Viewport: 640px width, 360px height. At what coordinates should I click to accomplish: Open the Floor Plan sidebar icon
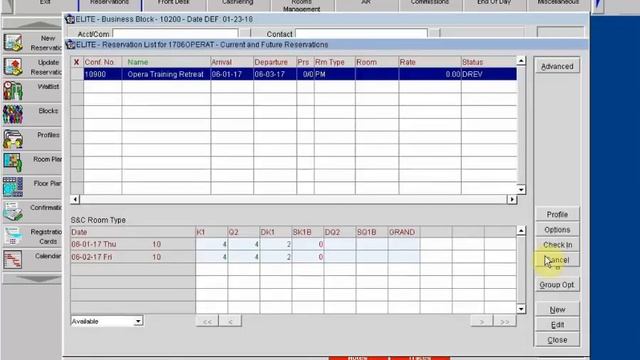pyautogui.click(x=13, y=187)
